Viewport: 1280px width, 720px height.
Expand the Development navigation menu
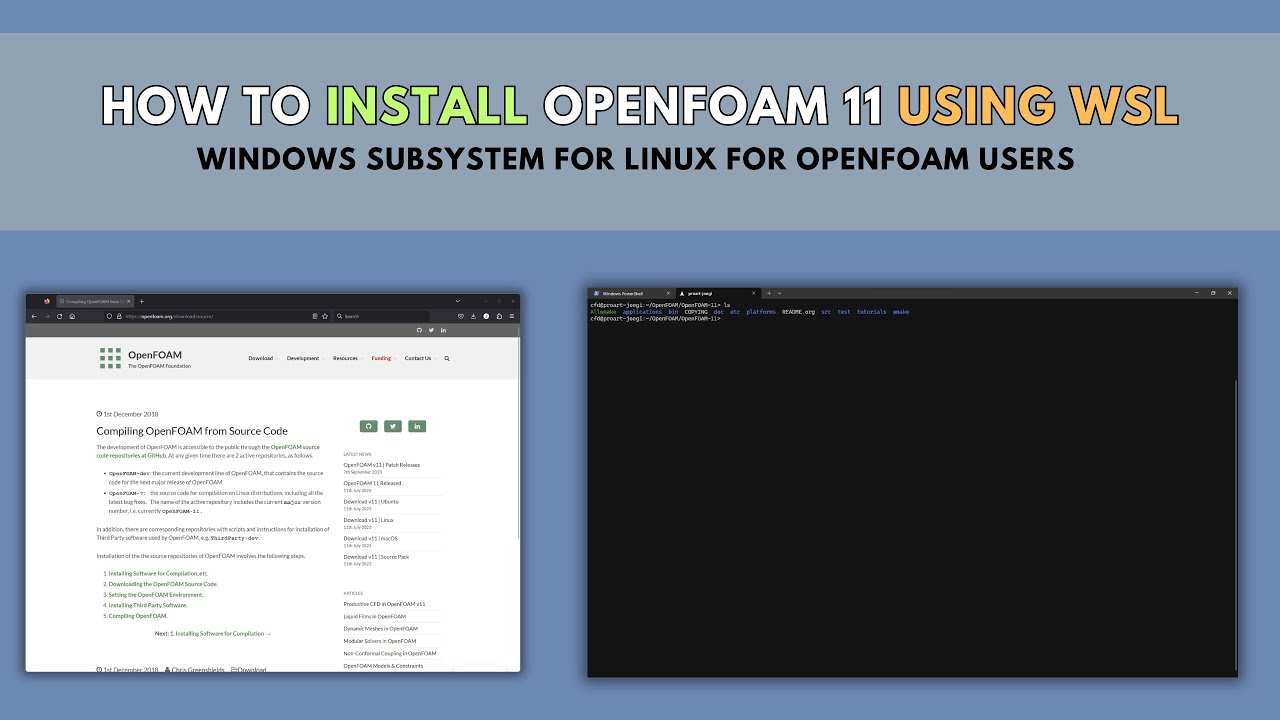pos(305,358)
